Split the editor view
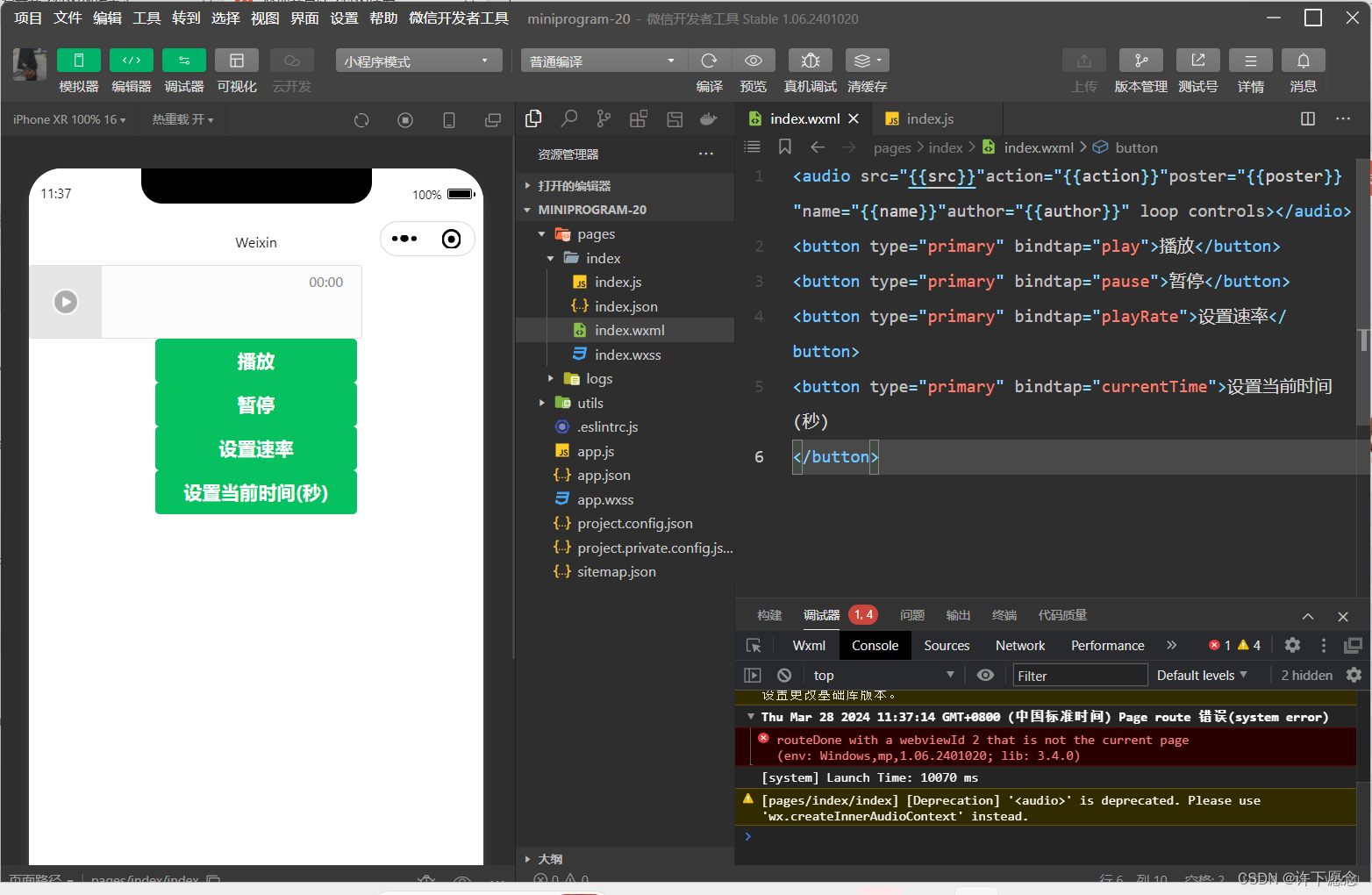The image size is (1372, 895). tap(1308, 118)
